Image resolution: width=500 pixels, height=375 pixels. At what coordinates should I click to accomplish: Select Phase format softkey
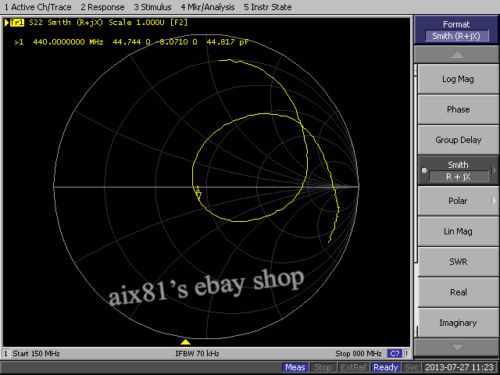tap(458, 109)
